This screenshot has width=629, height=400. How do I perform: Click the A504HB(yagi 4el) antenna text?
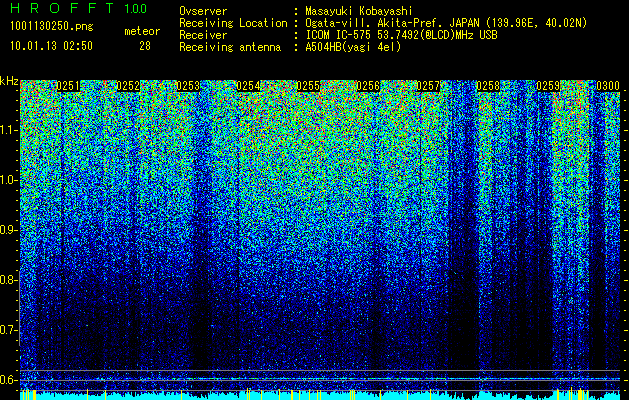[353, 47]
